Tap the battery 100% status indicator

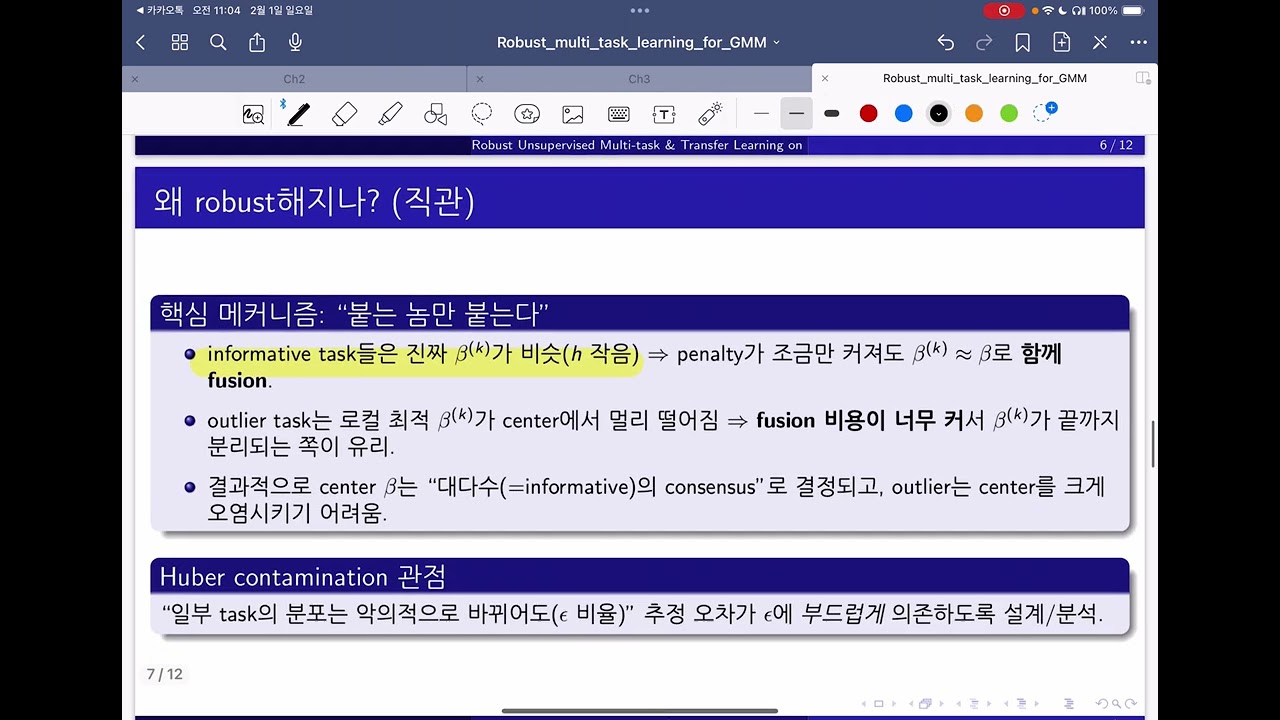pyautogui.click(x=1116, y=10)
